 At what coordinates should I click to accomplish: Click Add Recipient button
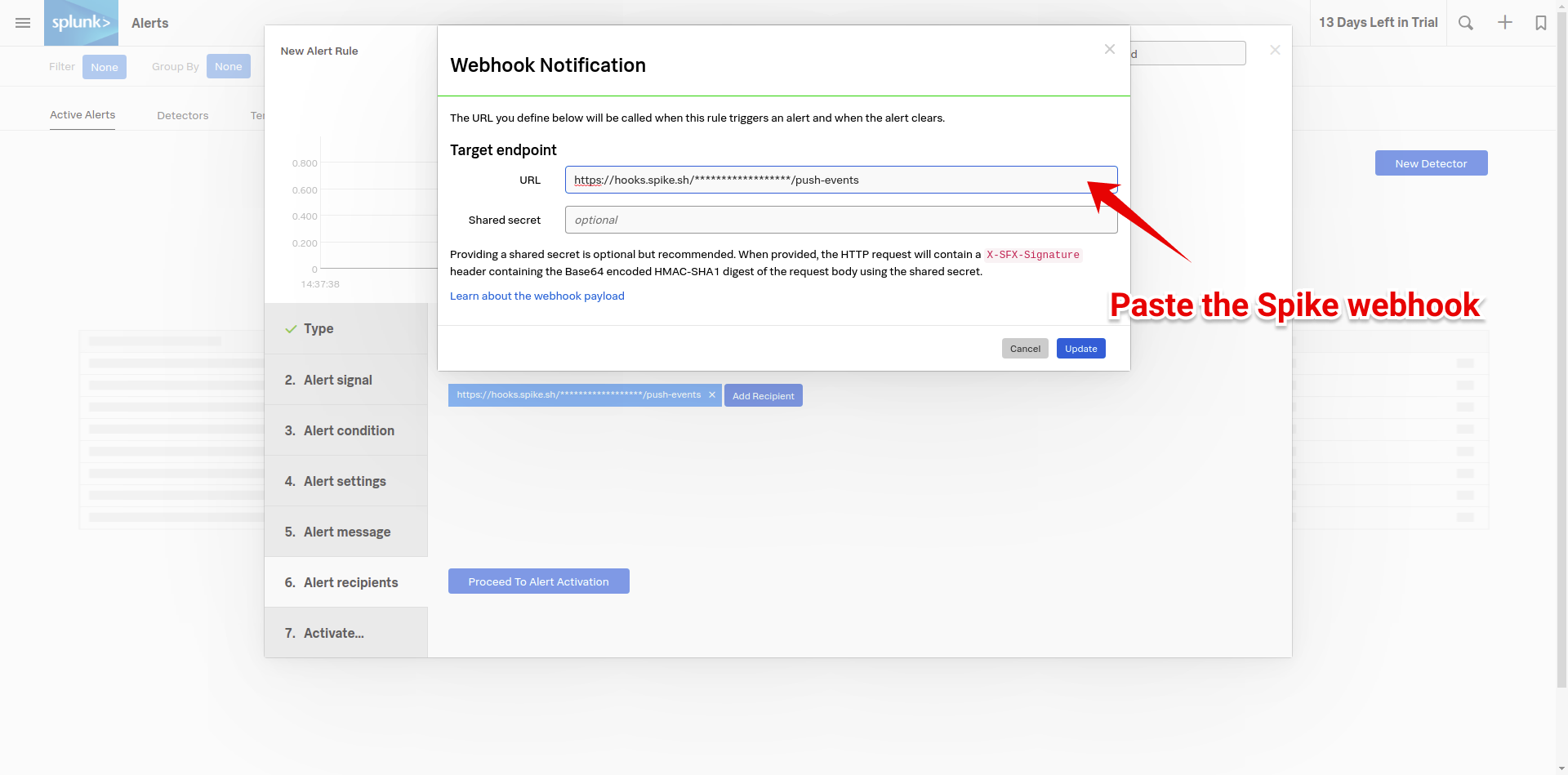(x=763, y=395)
